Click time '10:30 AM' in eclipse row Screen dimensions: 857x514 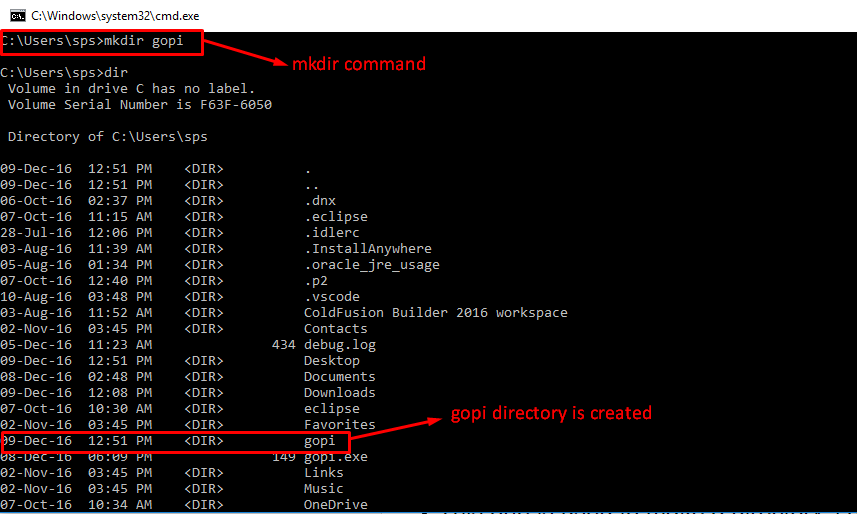(x=120, y=408)
